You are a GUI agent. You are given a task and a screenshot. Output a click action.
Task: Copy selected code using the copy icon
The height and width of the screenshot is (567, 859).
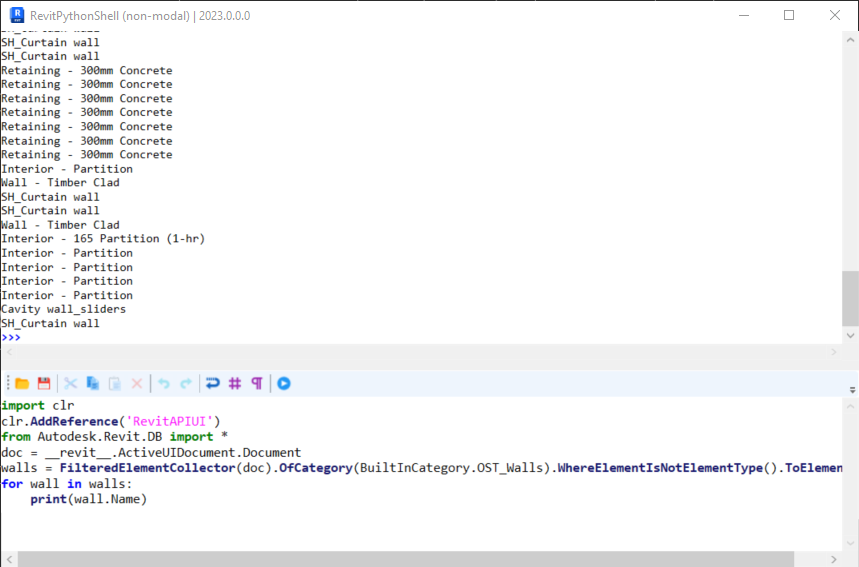[93, 383]
